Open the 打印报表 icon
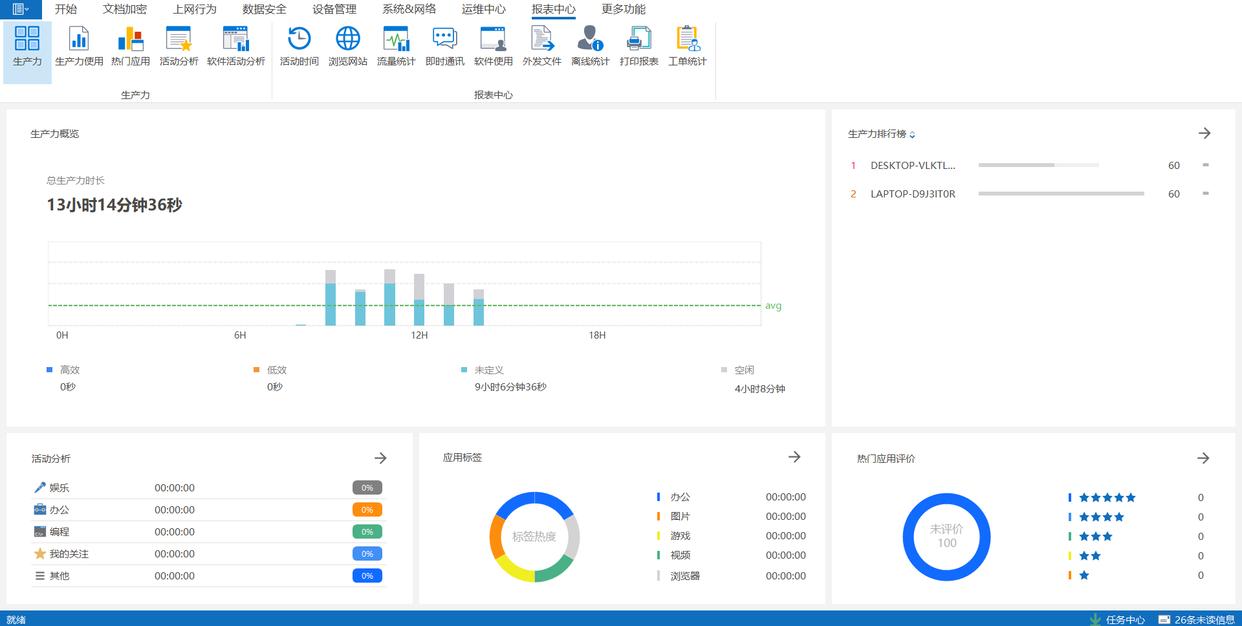Image resolution: width=1242 pixels, height=626 pixels. (x=639, y=46)
